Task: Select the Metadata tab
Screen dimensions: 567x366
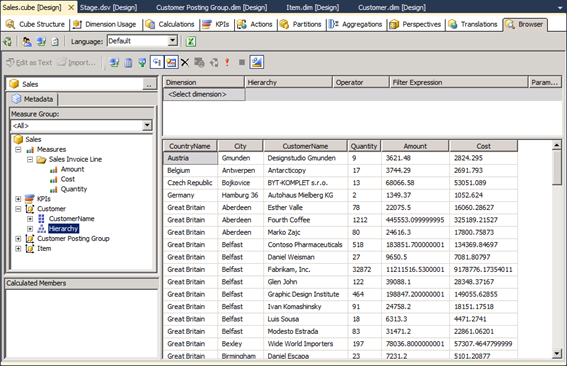Action: 33,99
